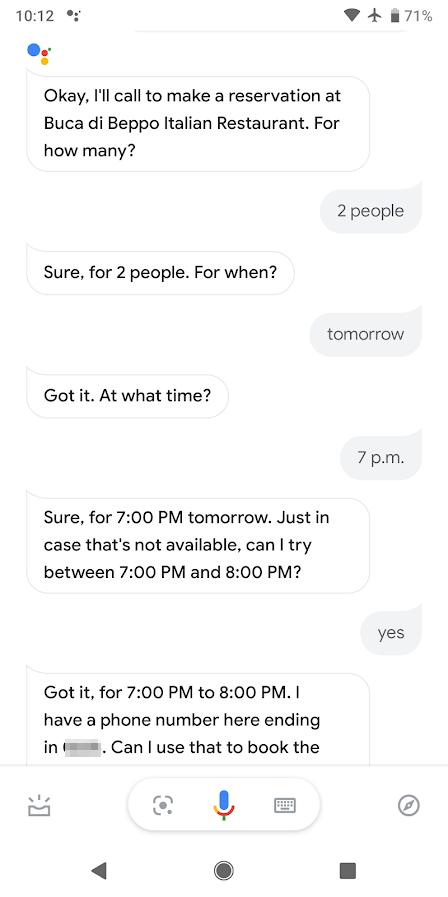
Task: Tap the Android recent apps square button
Action: pos(347,871)
